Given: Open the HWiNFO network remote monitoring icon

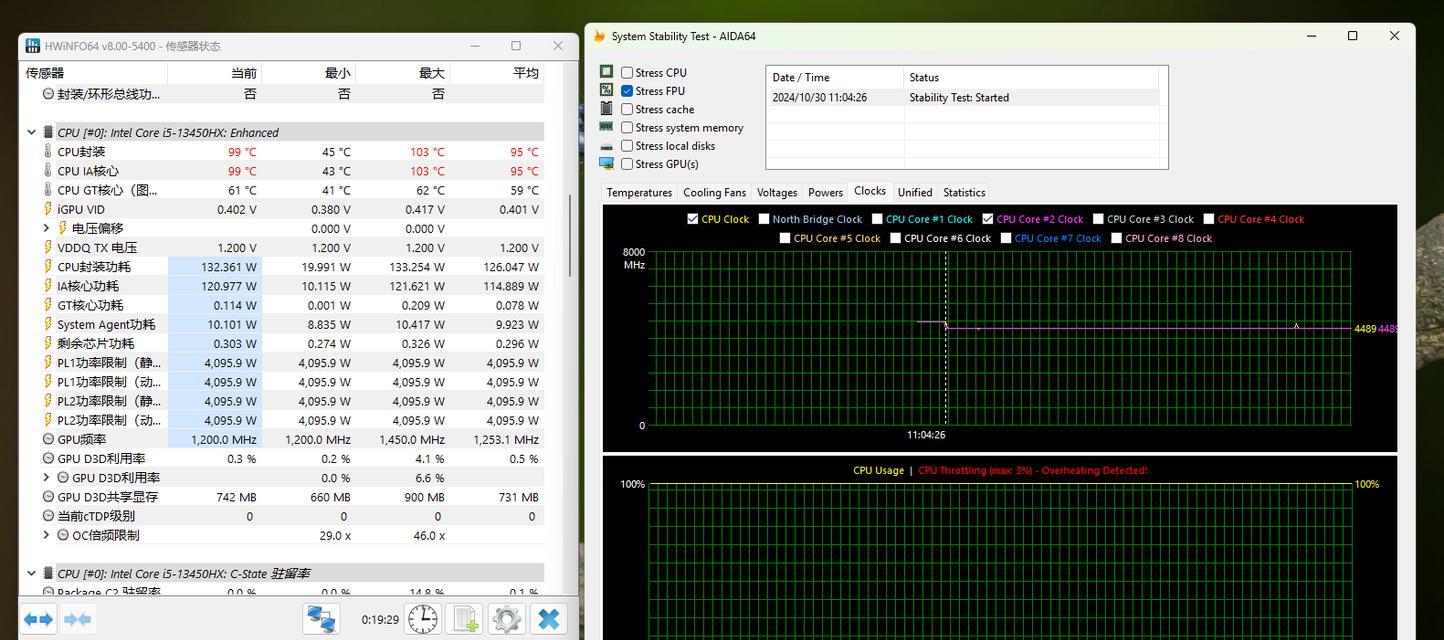Looking at the screenshot, I should coord(321,619).
